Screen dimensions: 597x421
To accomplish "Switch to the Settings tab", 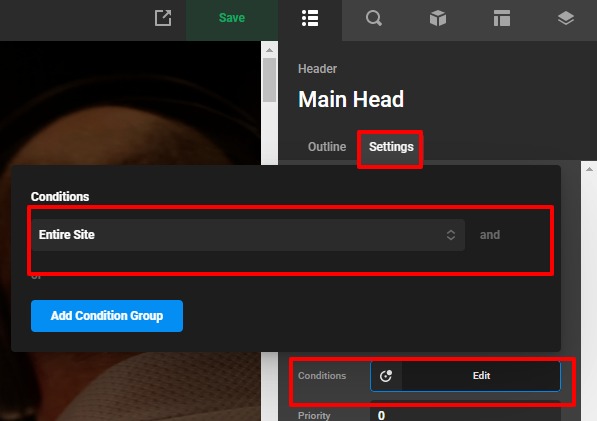I will (391, 147).
